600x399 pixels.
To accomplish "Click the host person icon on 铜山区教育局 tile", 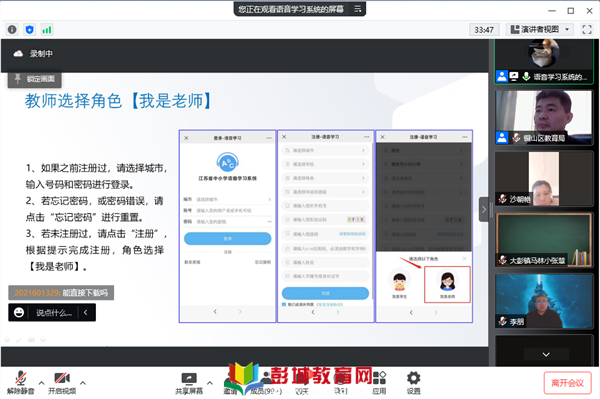I will tap(502, 138).
